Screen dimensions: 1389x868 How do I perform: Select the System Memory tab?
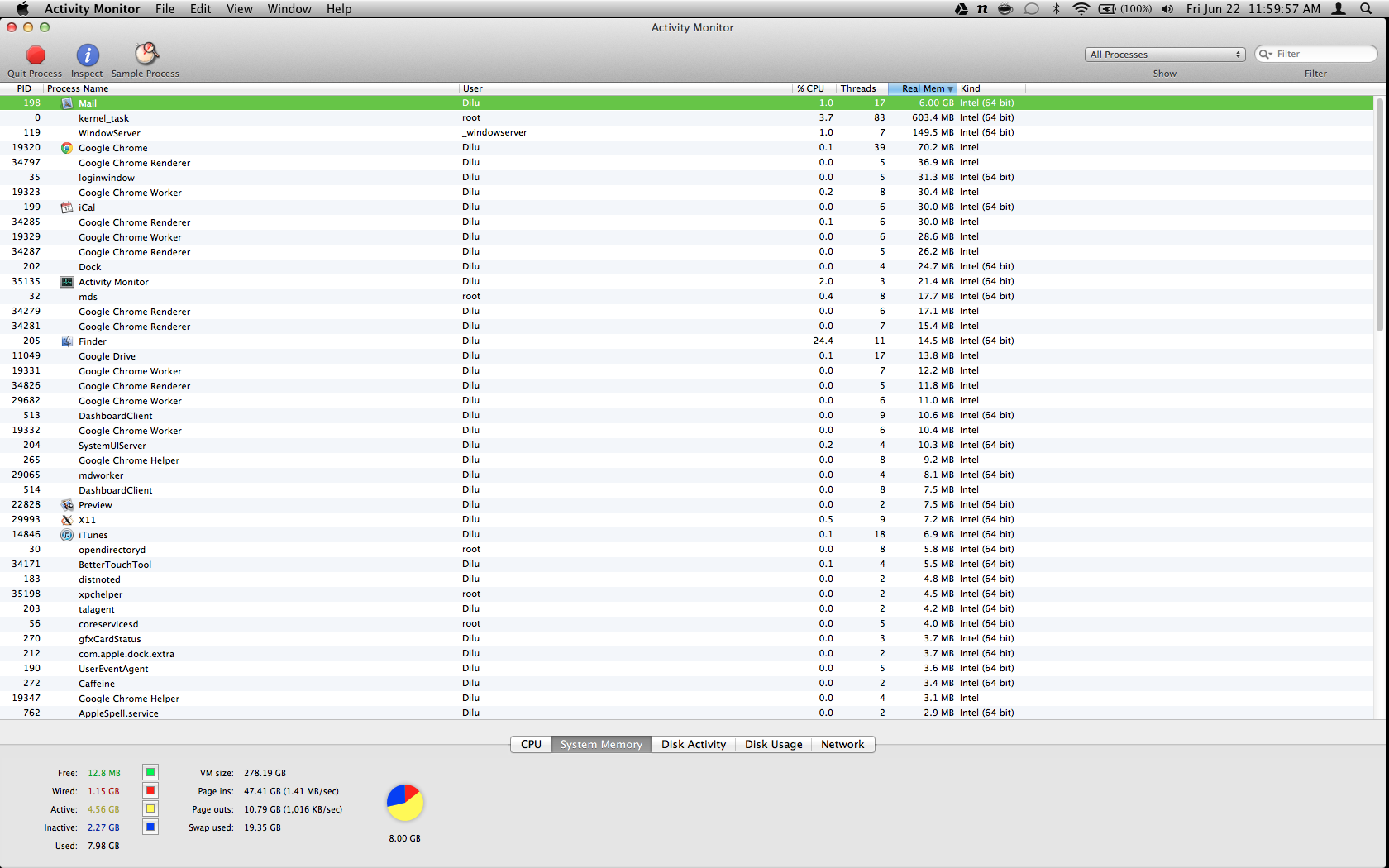[601, 744]
